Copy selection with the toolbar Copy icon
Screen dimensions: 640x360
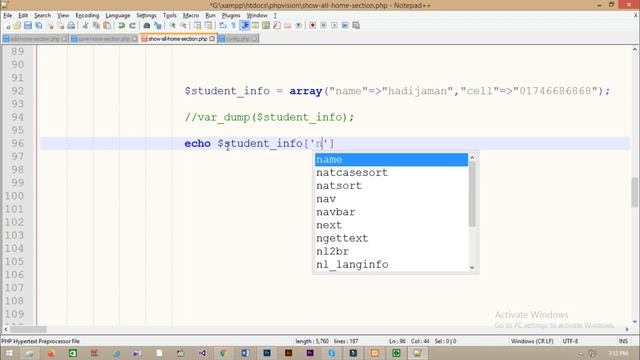(x=96, y=25)
